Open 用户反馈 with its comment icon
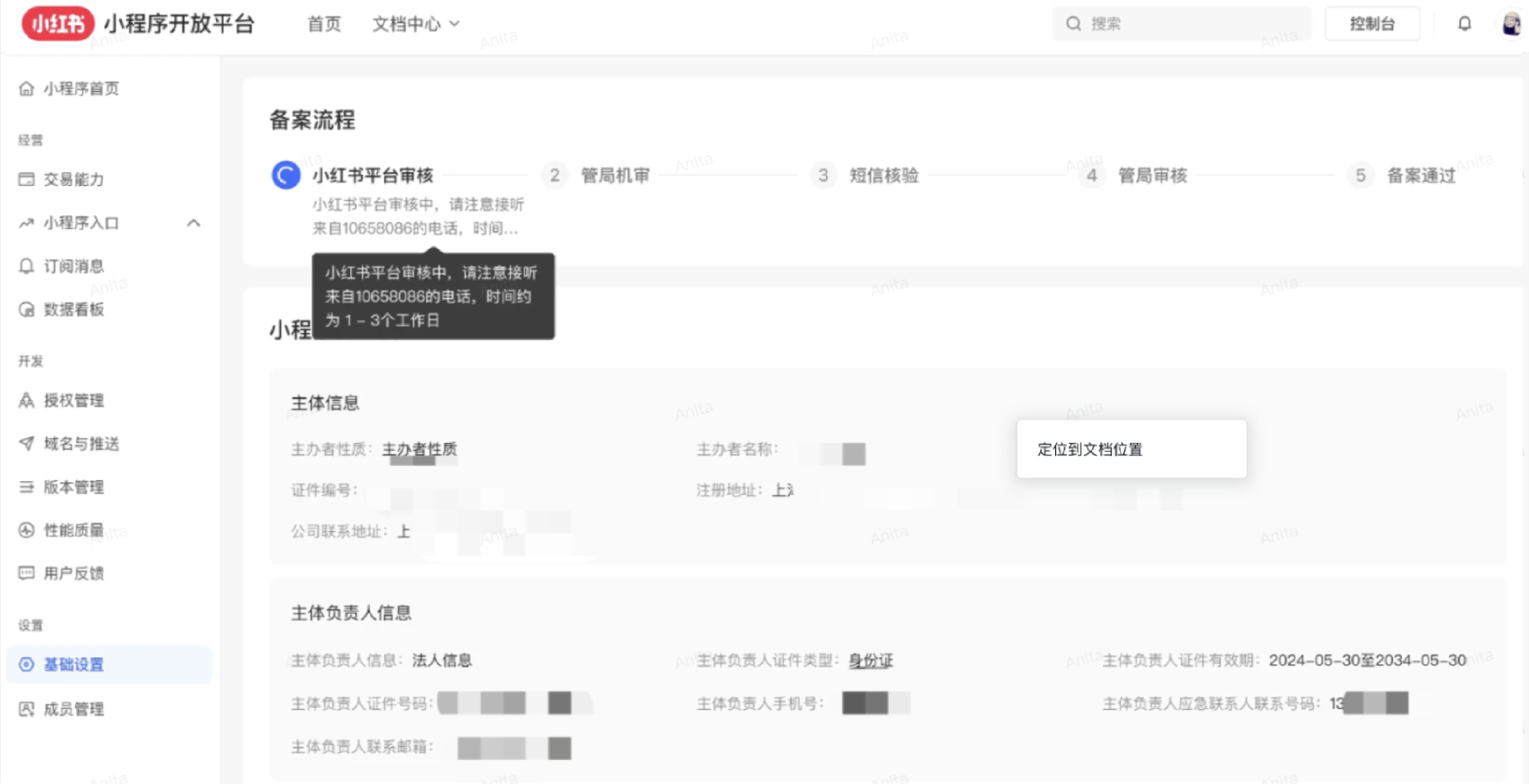The height and width of the screenshot is (784, 1529). pos(26,573)
